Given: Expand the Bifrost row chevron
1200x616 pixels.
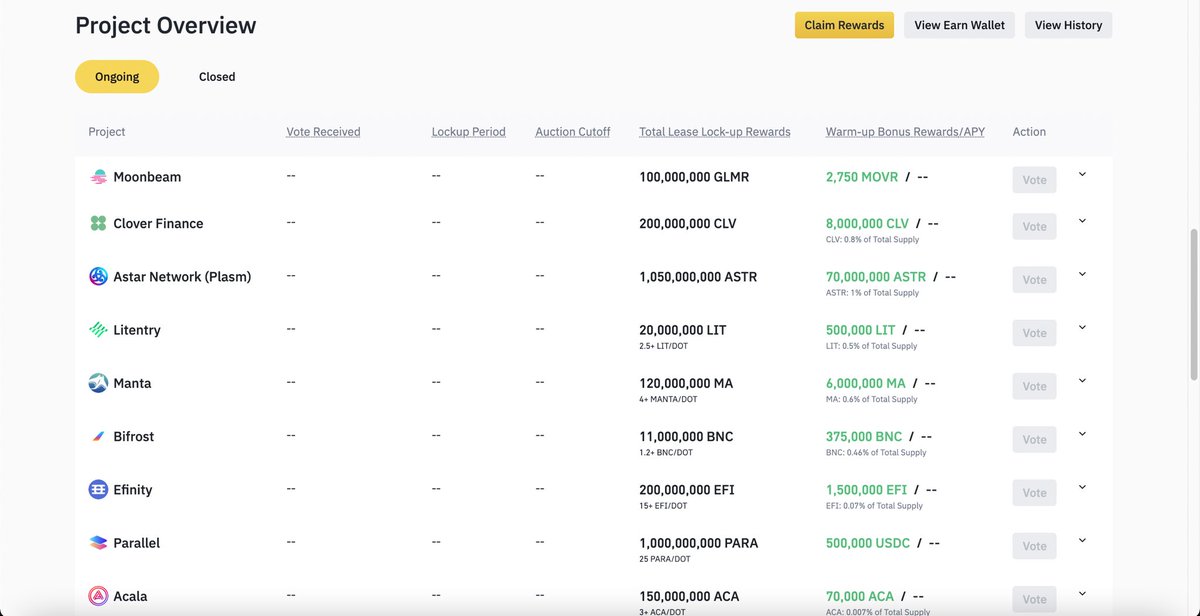Looking at the screenshot, I should 1082,434.
